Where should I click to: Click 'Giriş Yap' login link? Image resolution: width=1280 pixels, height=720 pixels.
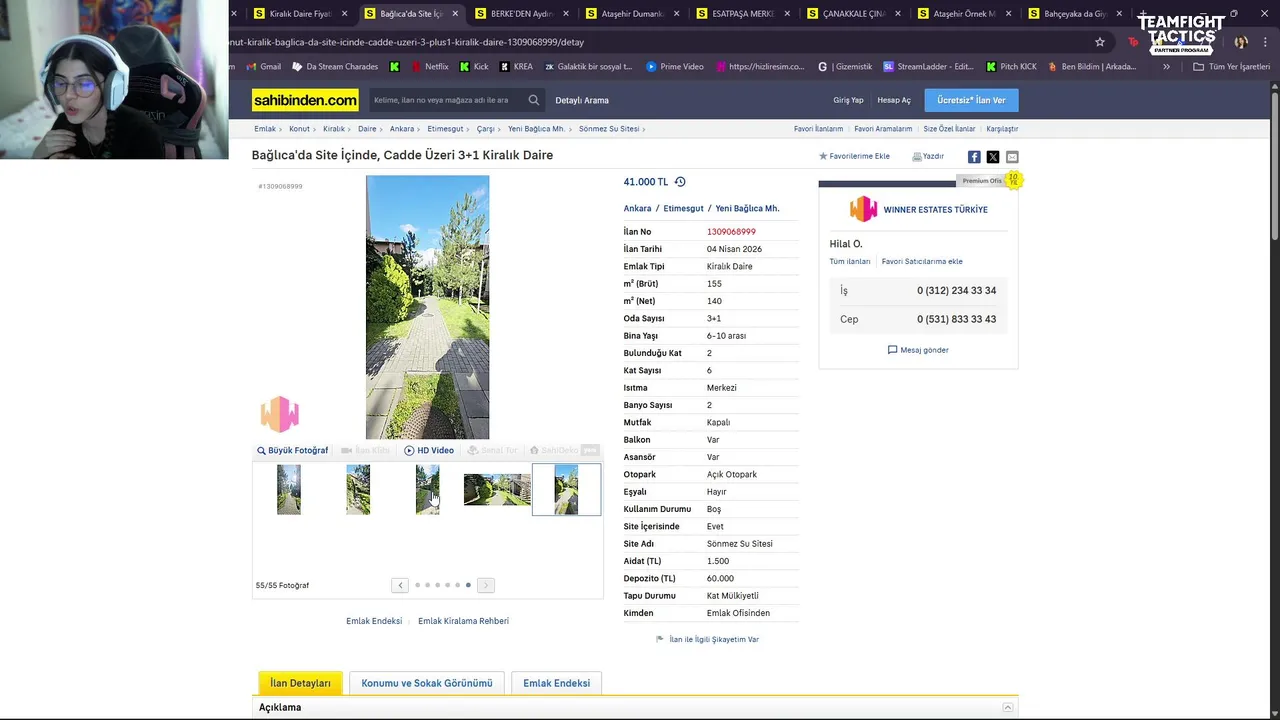click(x=848, y=100)
